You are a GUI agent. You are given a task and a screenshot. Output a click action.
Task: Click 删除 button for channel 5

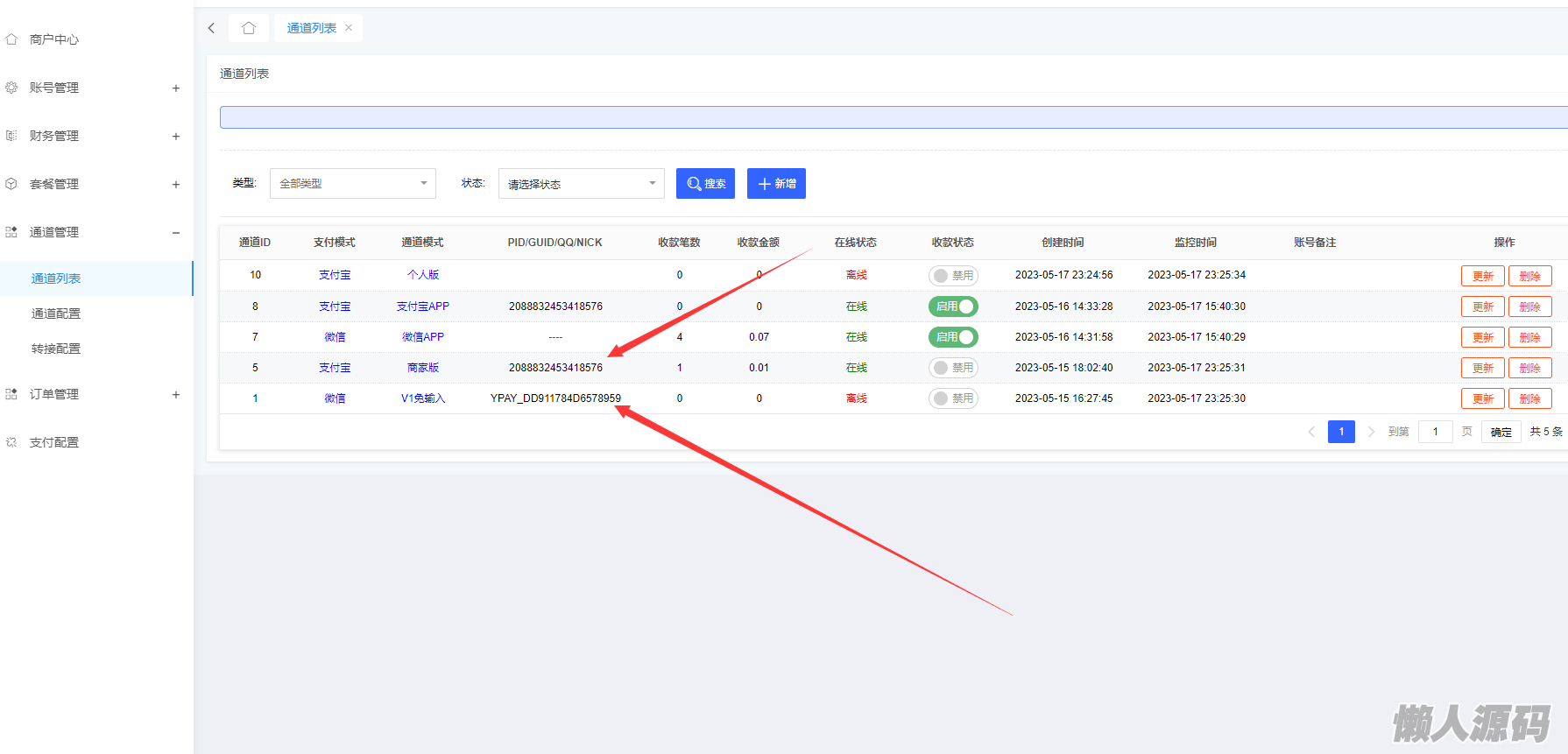(x=1529, y=368)
